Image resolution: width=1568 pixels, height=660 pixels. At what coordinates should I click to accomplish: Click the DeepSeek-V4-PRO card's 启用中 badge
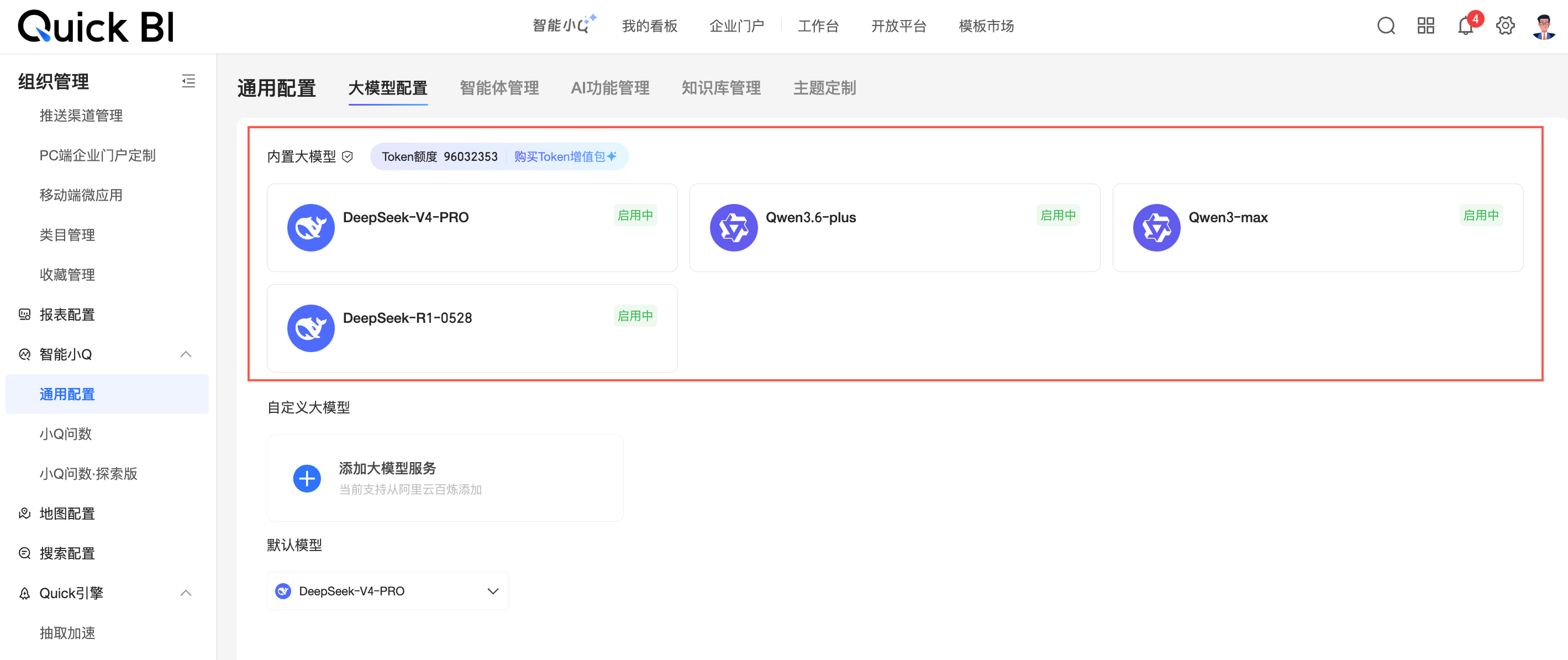(x=635, y=216)
